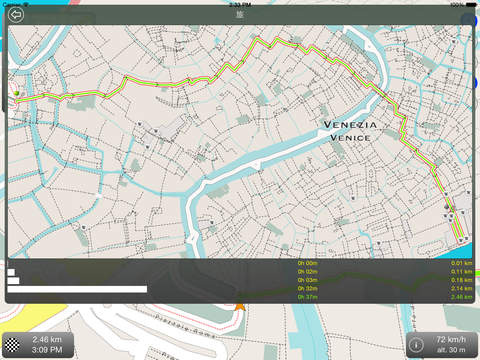Select the shortest white route segment bar

(x=11, y=272)
